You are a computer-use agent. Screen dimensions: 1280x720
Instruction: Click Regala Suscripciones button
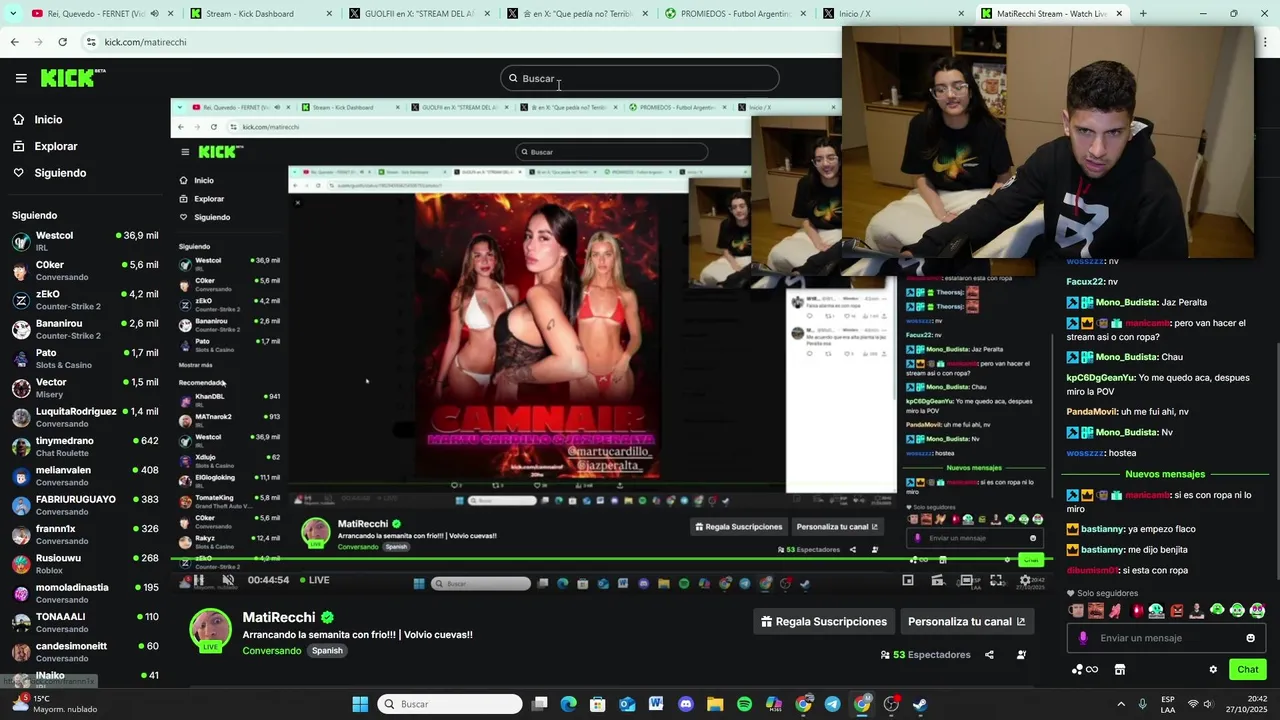pyautogui.click(x=824, y=622)
